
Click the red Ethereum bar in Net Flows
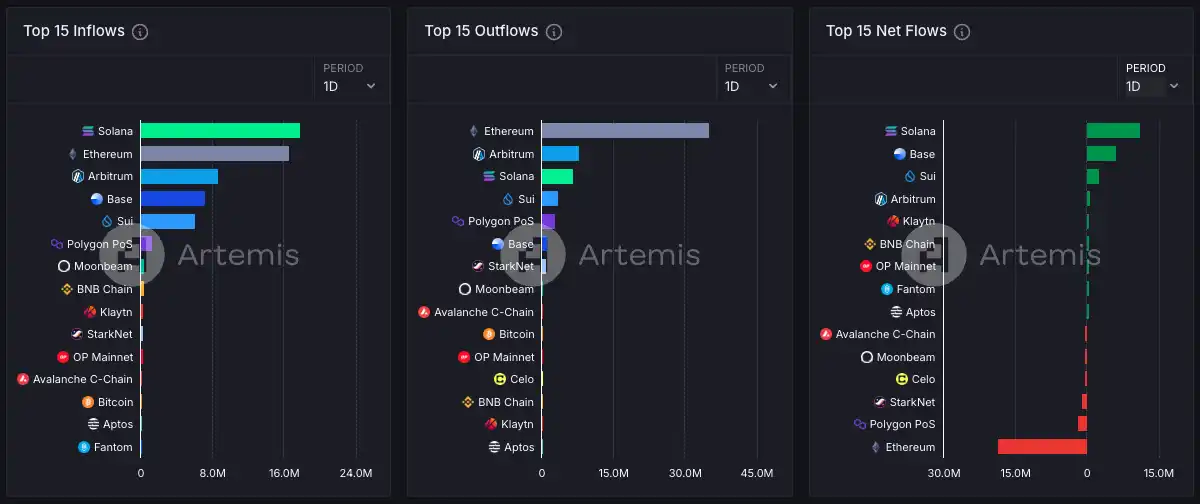pyautogui.click(x=1042, y=447)
